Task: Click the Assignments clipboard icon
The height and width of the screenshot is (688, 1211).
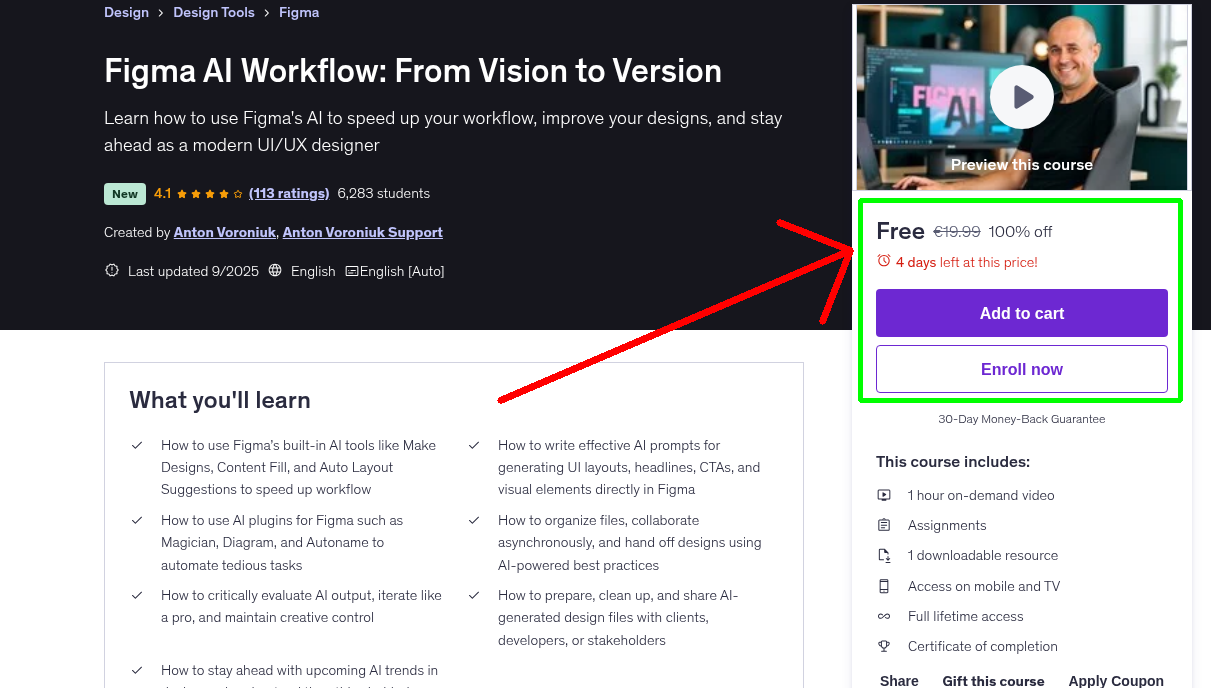Action: 884,525
